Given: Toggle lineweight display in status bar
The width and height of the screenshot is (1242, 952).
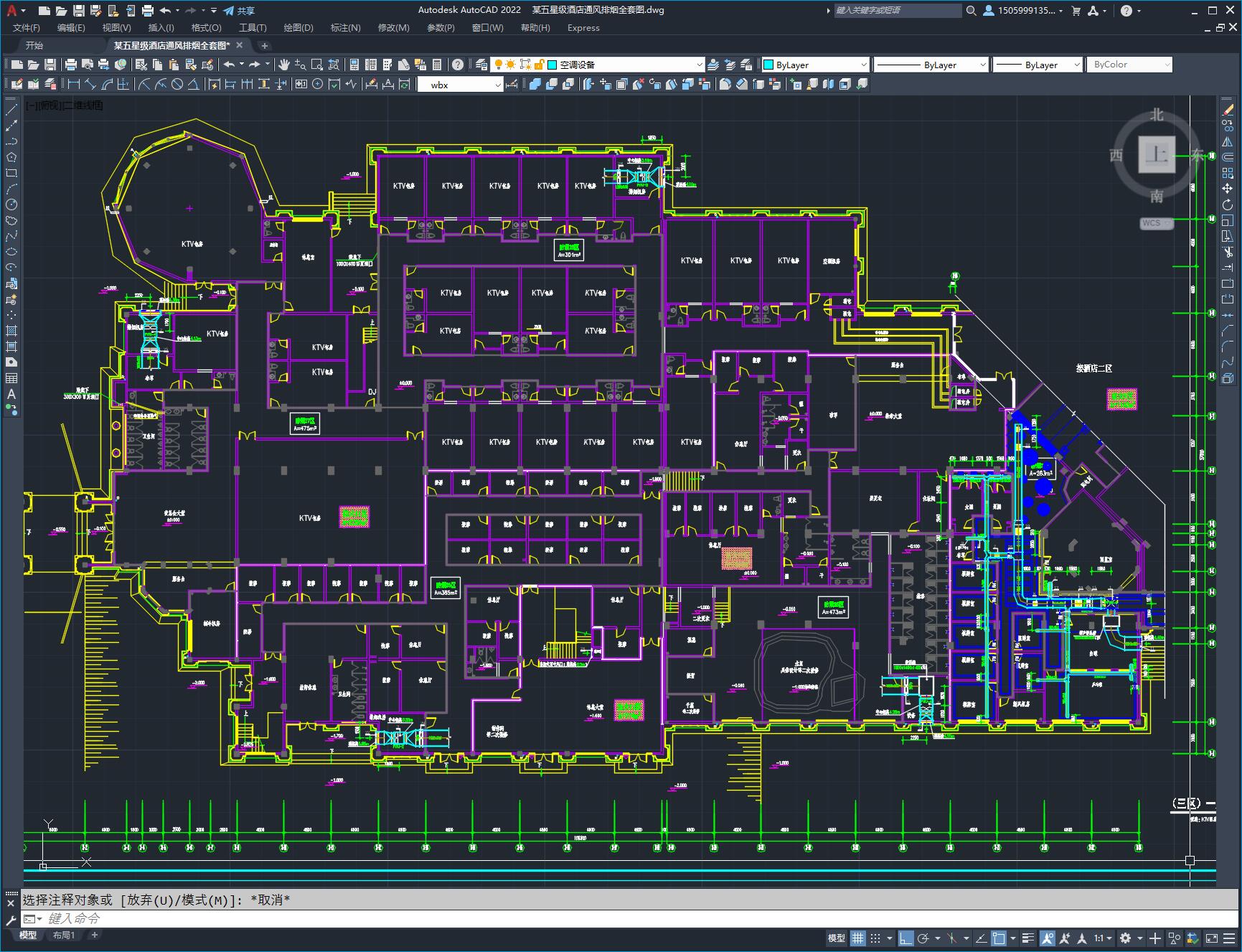Looking at the screenshot, I should tap(1030, 938).
